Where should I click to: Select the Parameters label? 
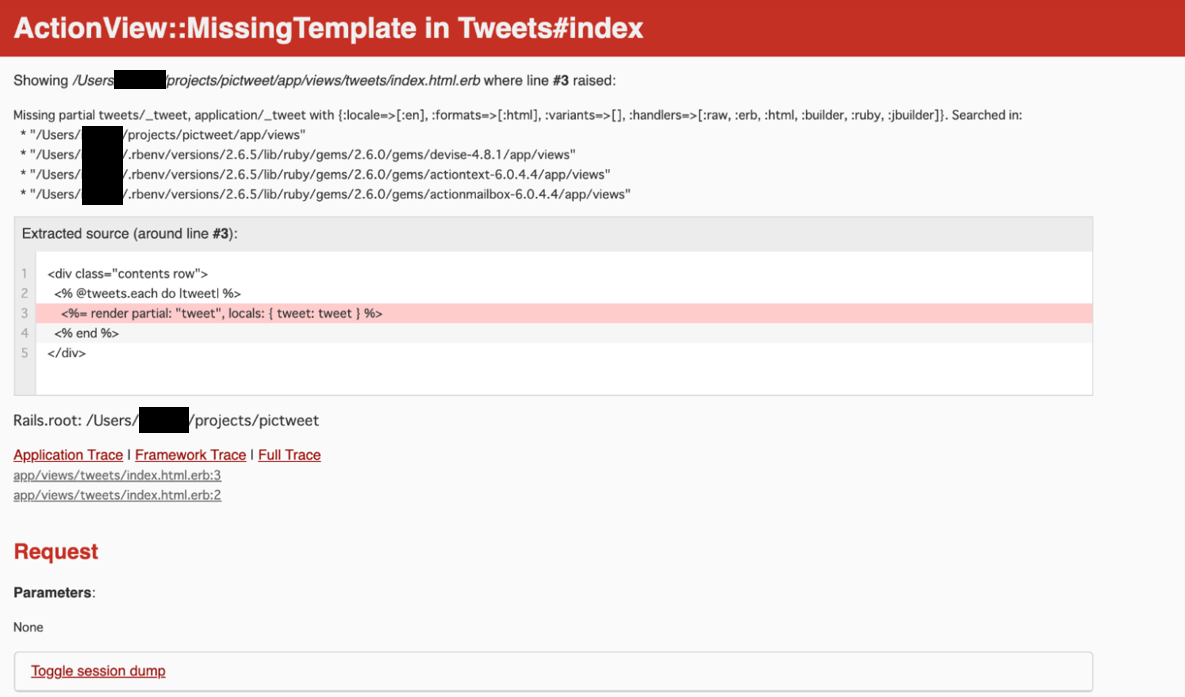(x=45, y=592)
